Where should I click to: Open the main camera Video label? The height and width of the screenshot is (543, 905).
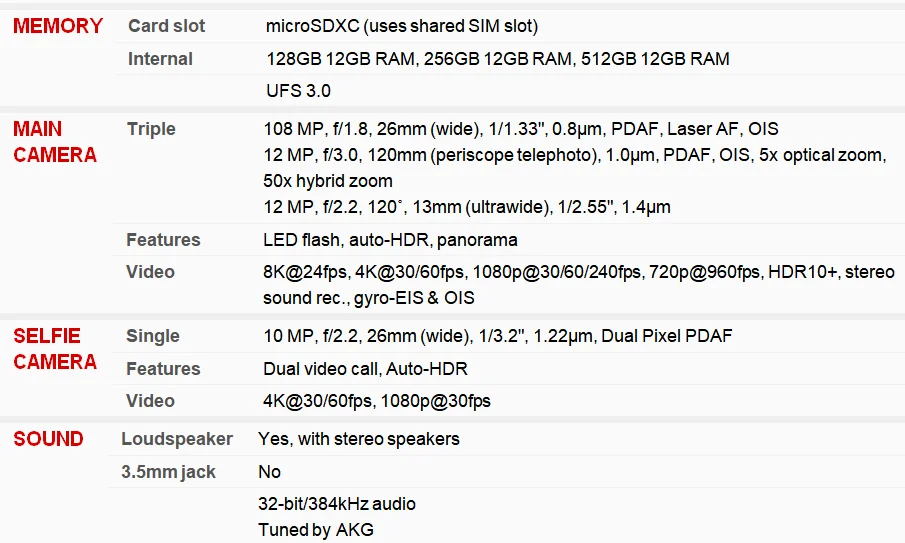150,272
